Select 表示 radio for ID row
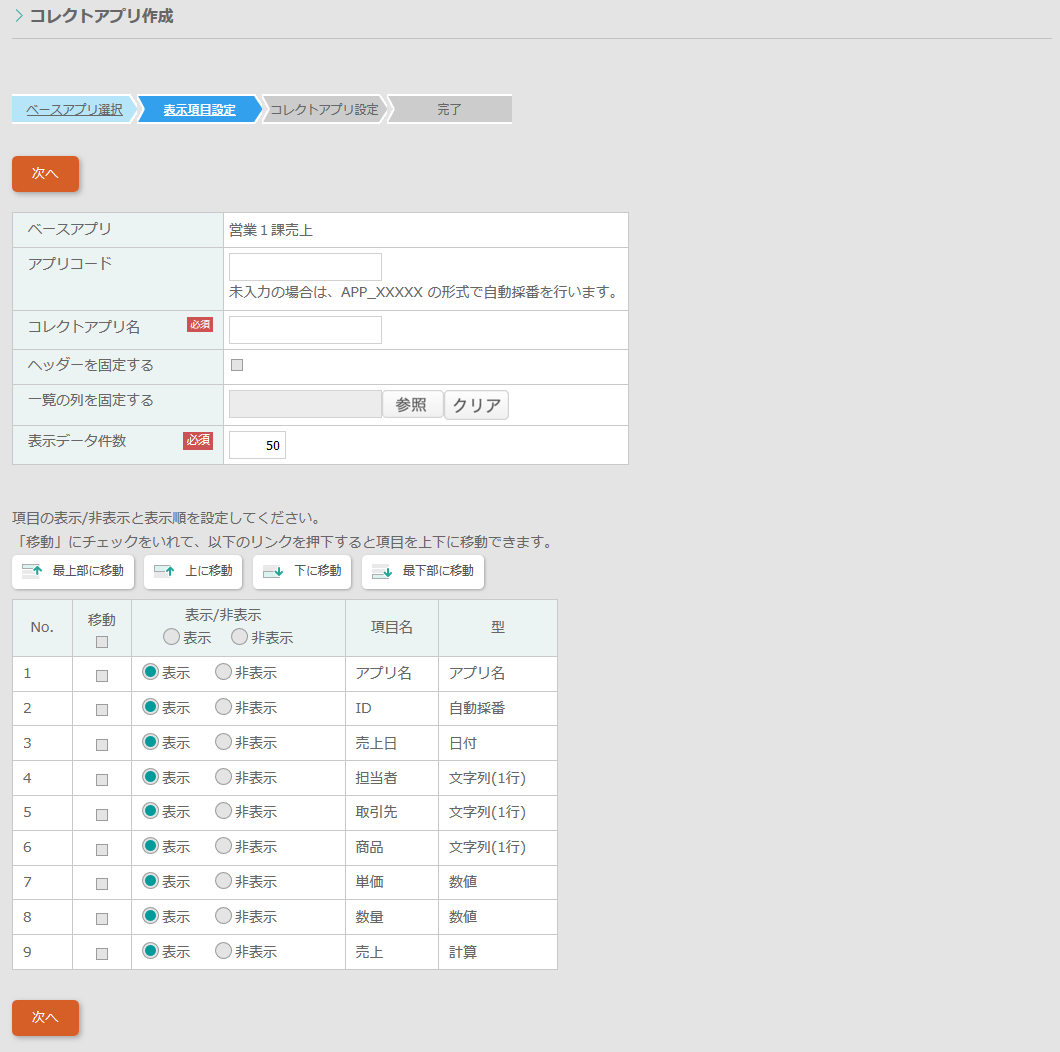 (x=150, y=707)
